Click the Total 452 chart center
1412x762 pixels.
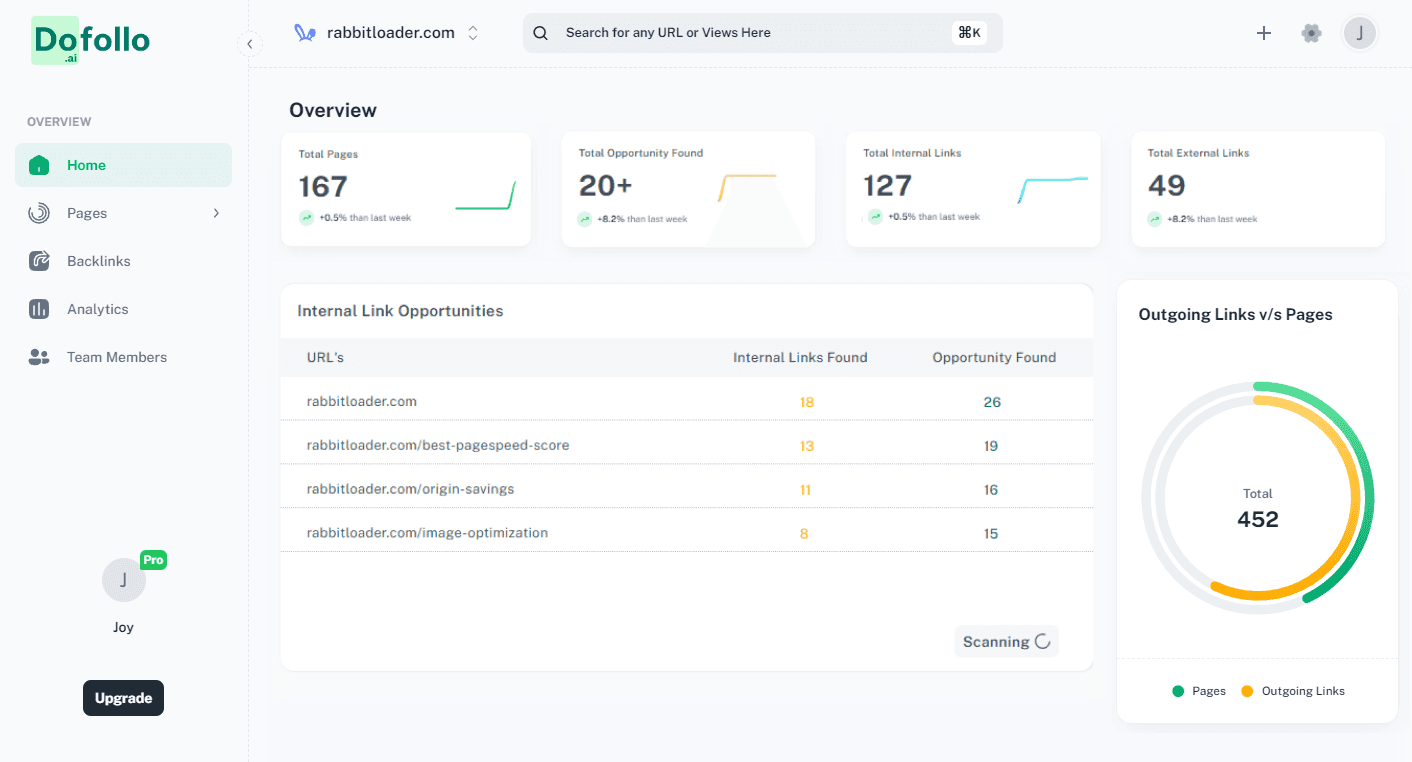click(1258, 509)
